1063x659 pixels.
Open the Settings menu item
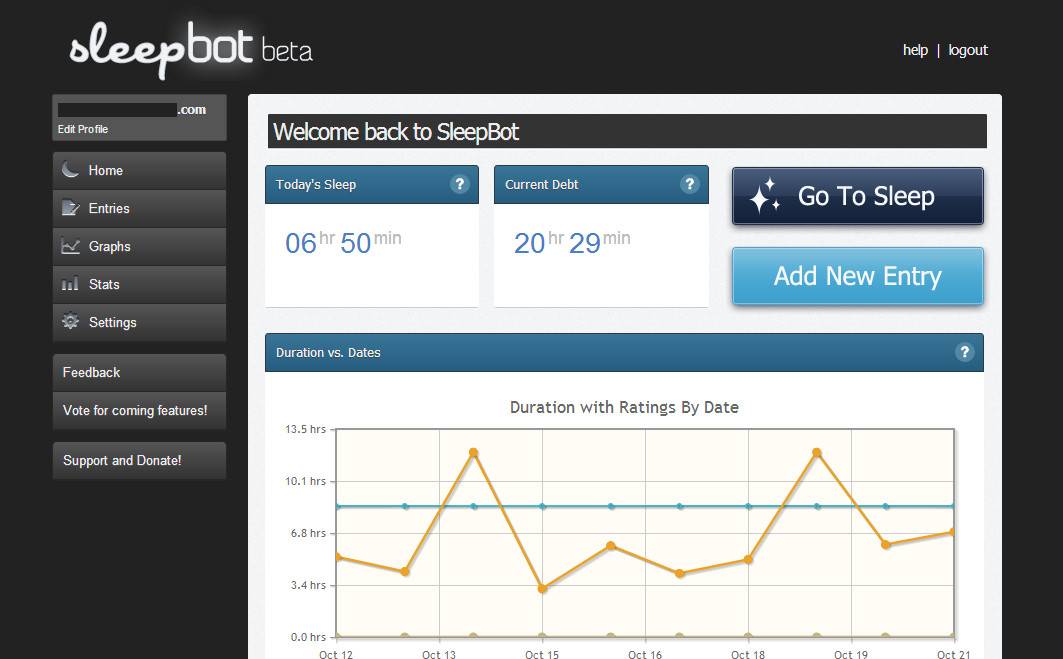click(139, 322)
